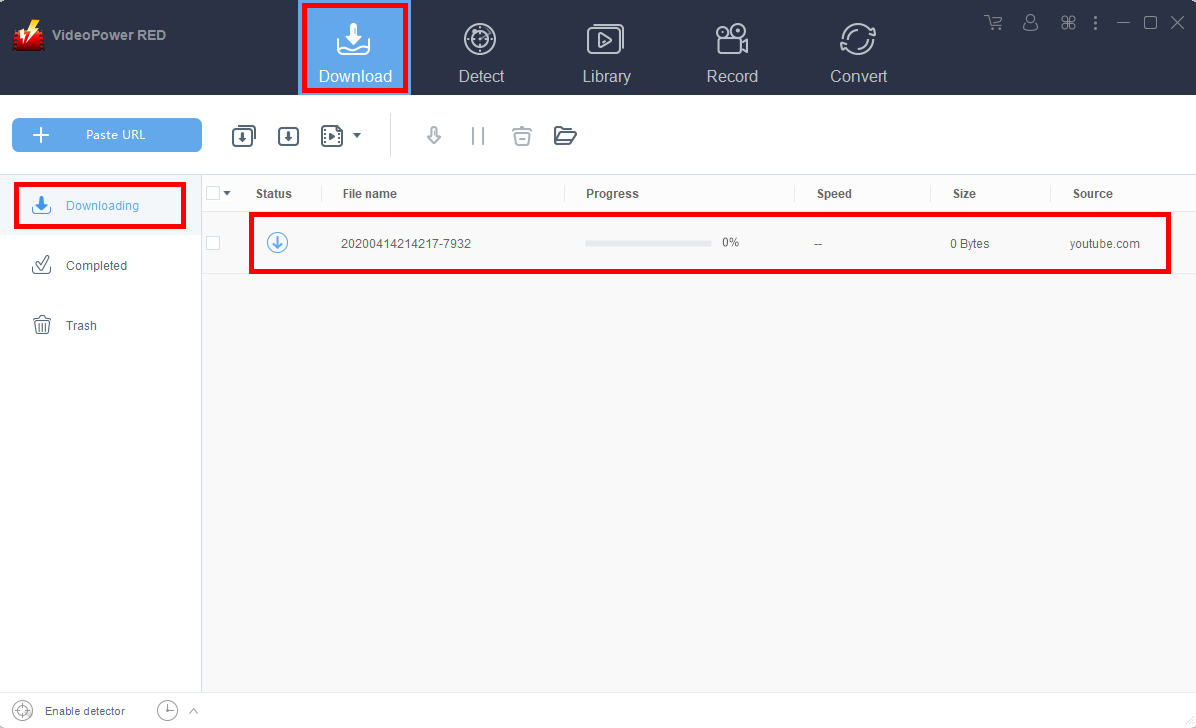Screen dimensions: 1196x728
Task: Tick checkbox for 20200414214217-7932 row
Action: (214, 243)
